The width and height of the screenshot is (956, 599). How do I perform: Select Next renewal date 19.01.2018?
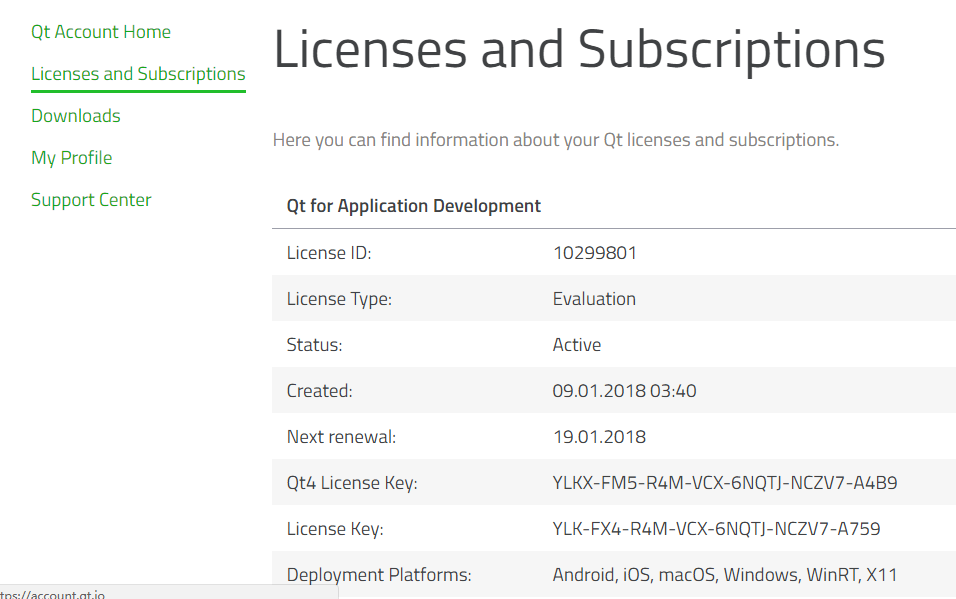tap(599, 437)
